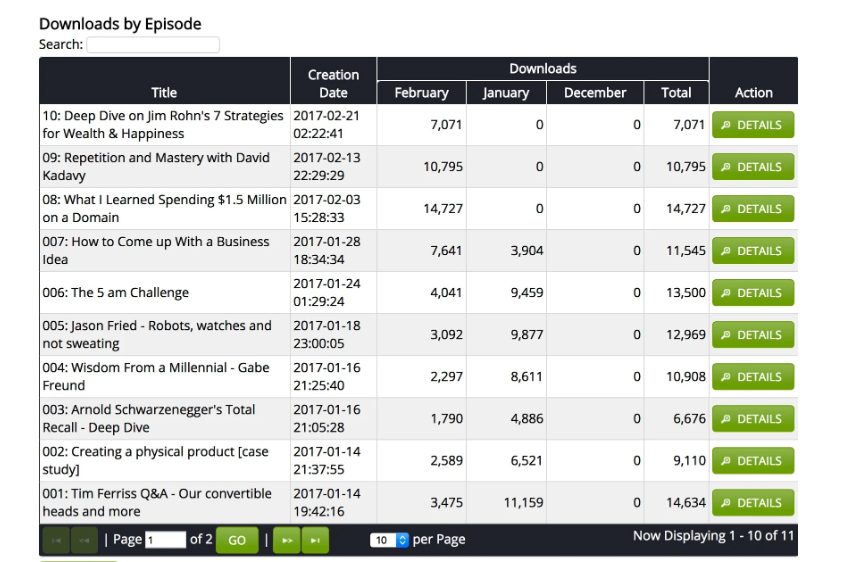Click the Search input field
841x562 pixels.
[153, 45]
